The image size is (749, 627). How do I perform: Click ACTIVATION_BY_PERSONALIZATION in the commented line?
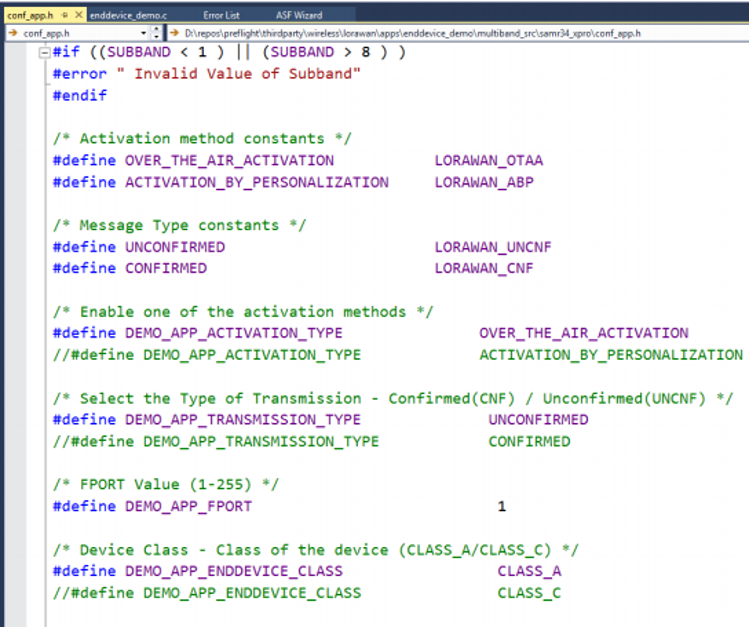(x=611, y=355)
